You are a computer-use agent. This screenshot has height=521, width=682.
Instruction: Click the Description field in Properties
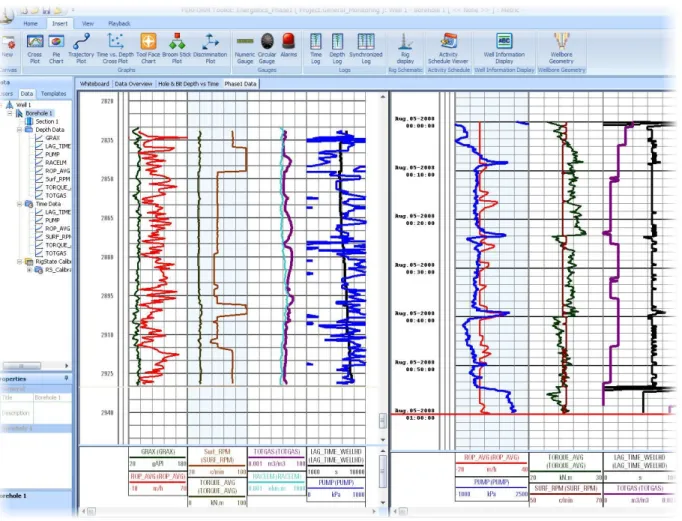coord(52,413)
